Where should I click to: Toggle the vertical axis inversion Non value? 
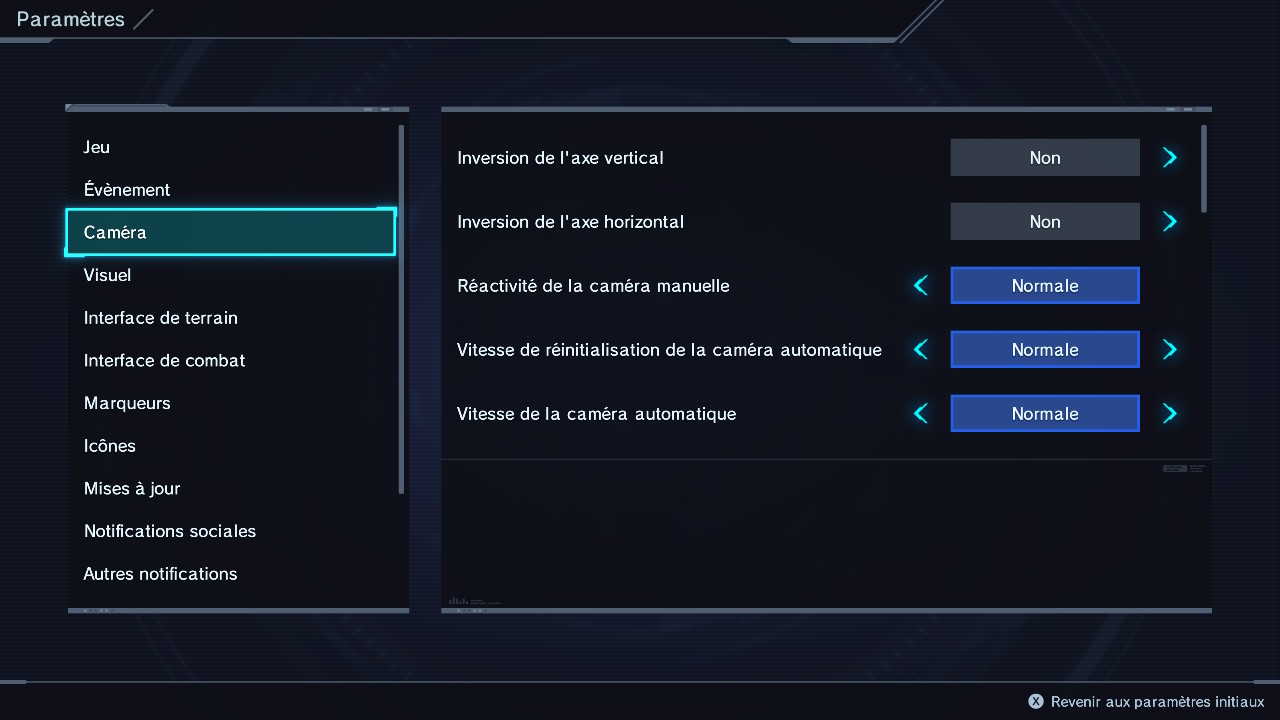[1045, 158]
